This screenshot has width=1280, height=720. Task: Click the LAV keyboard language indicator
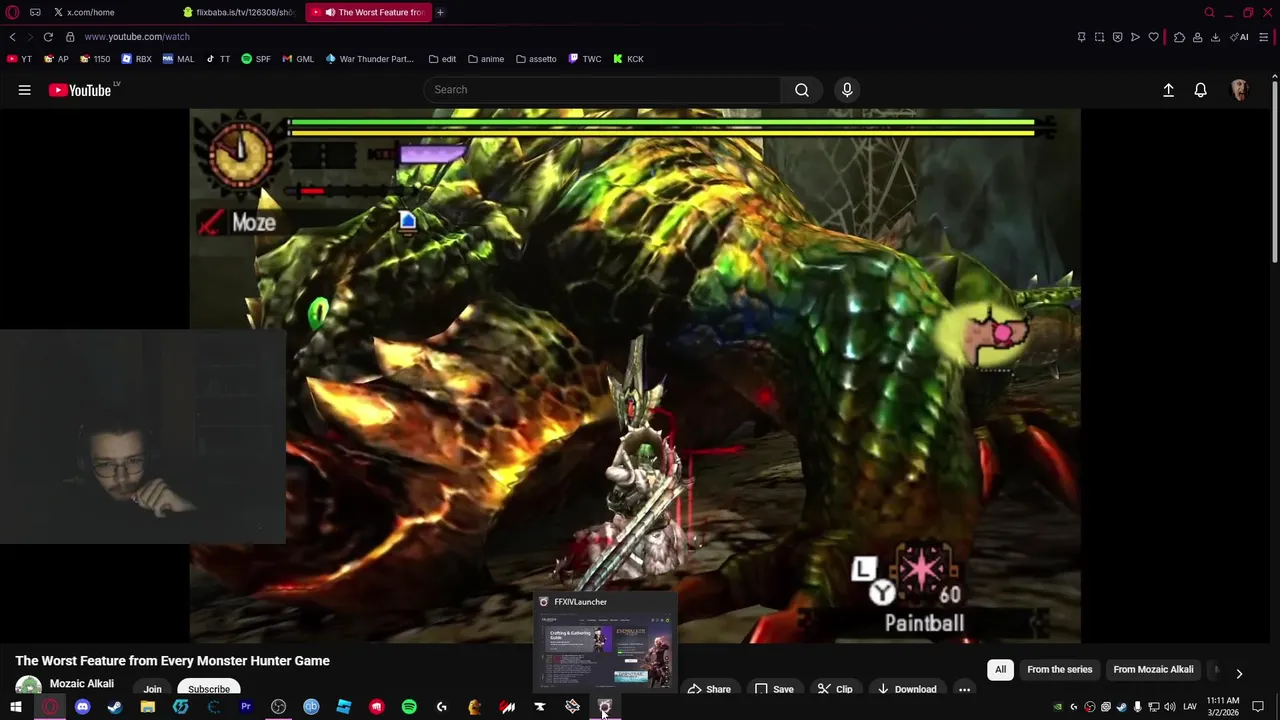(1190, 707)
